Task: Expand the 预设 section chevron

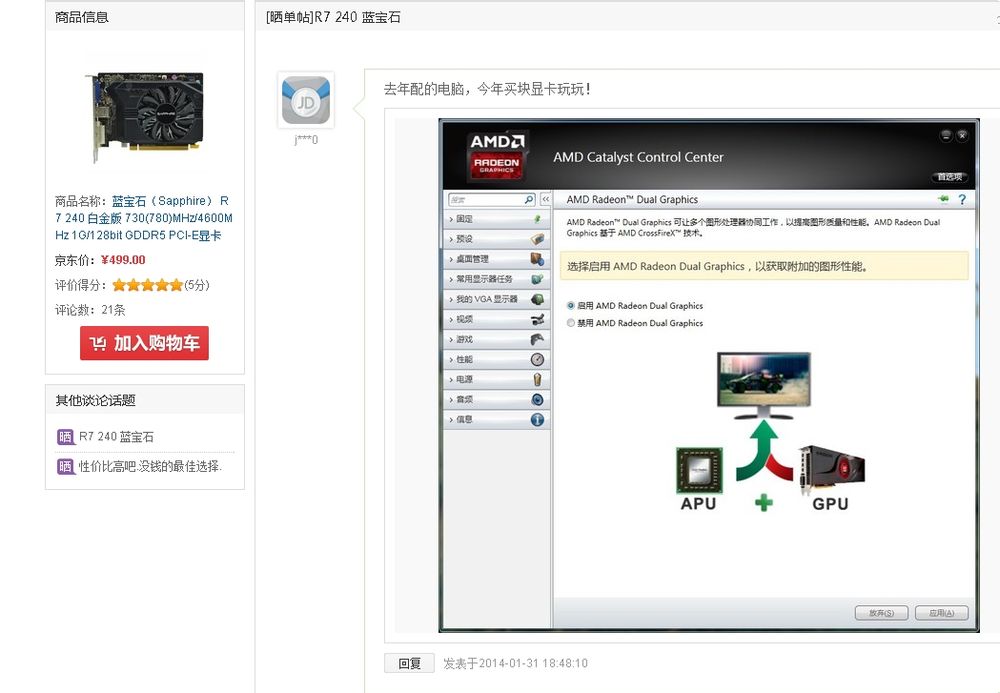Action: (451, 240)
